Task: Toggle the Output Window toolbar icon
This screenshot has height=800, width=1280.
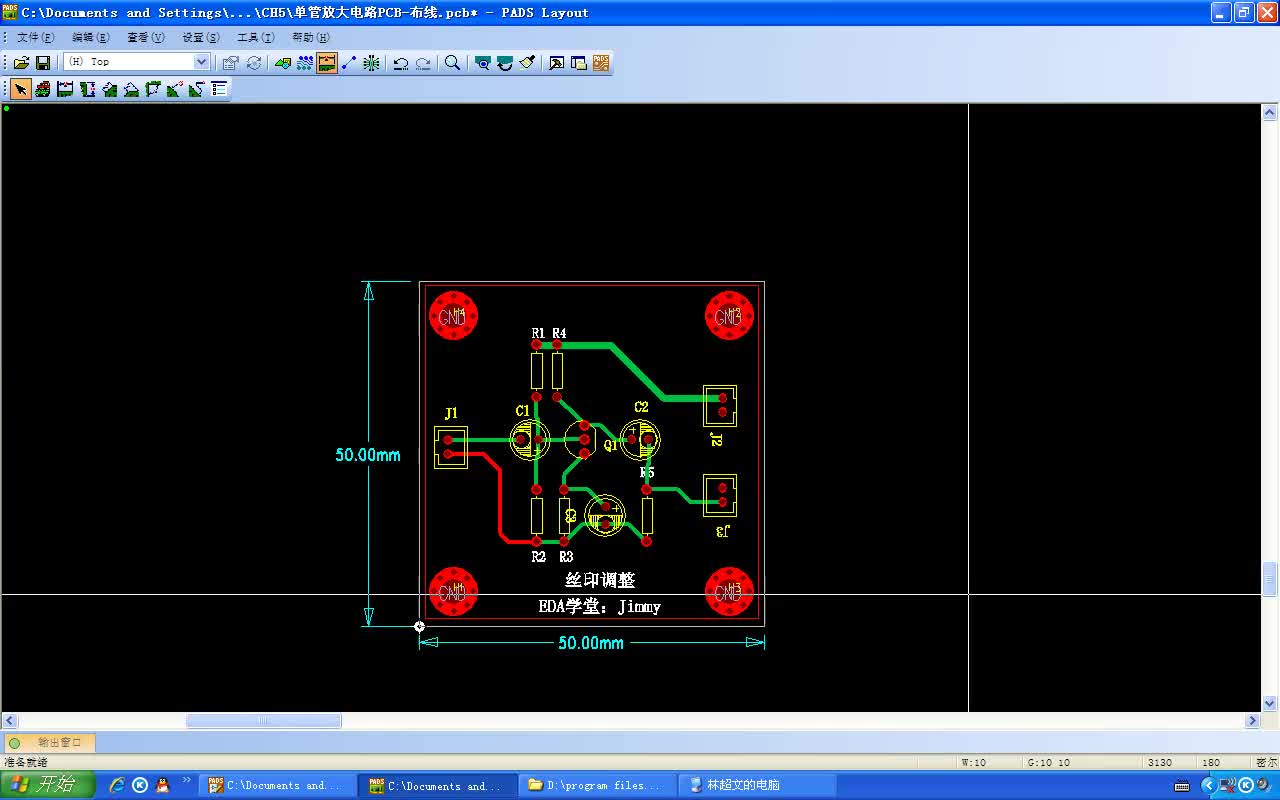Action: (557, 62)
